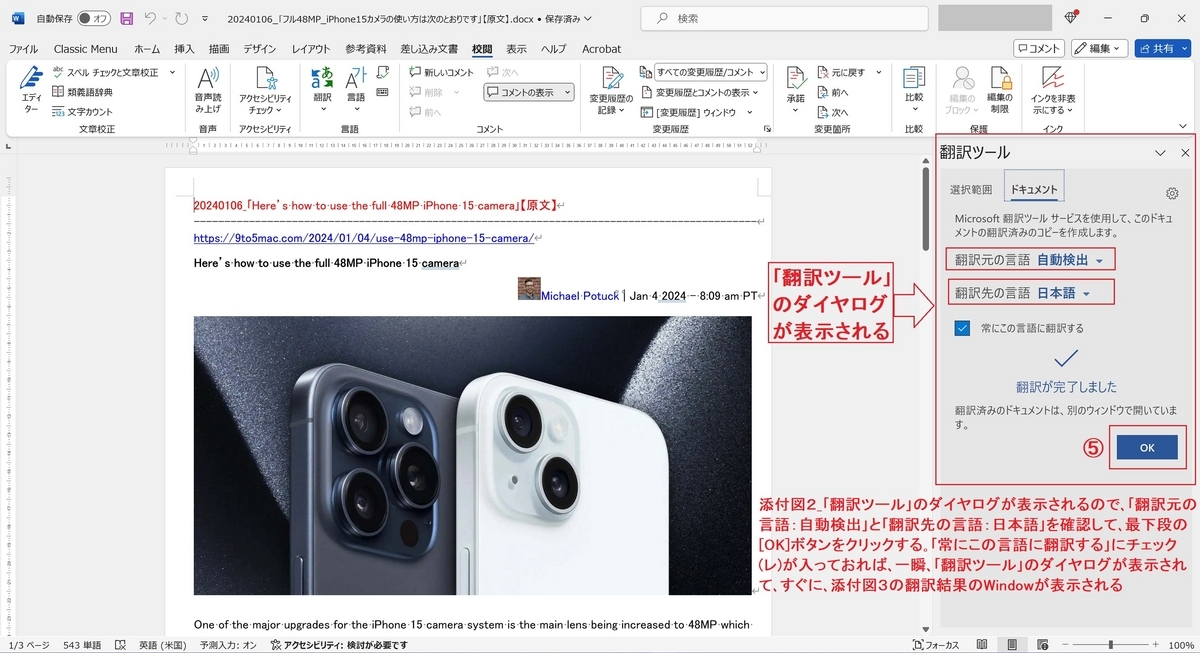Click the iPhone 15 camera image
1200x653 pixels.
[x=472, y=455]
